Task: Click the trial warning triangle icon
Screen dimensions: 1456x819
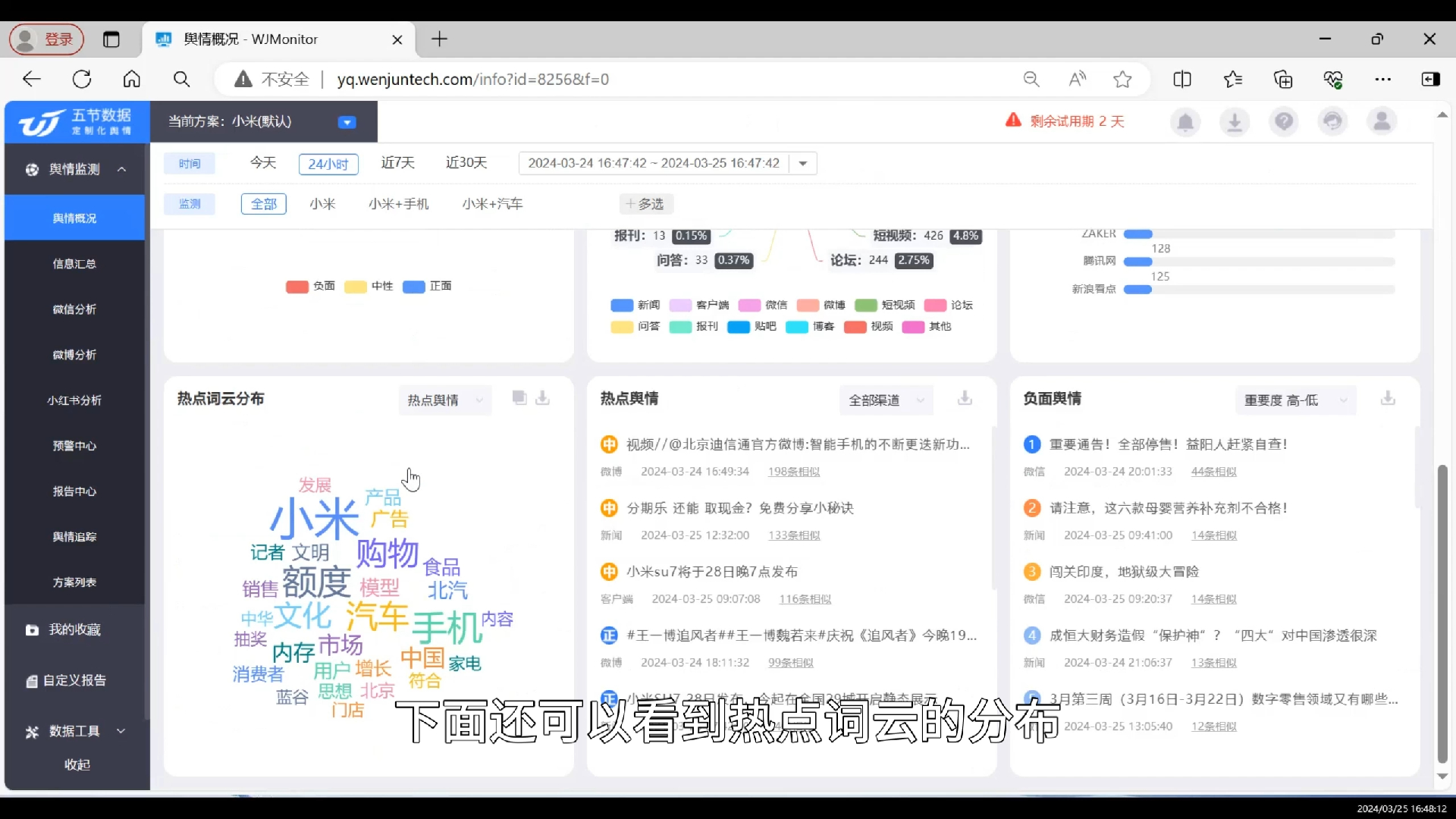Action: [1013, 121]
